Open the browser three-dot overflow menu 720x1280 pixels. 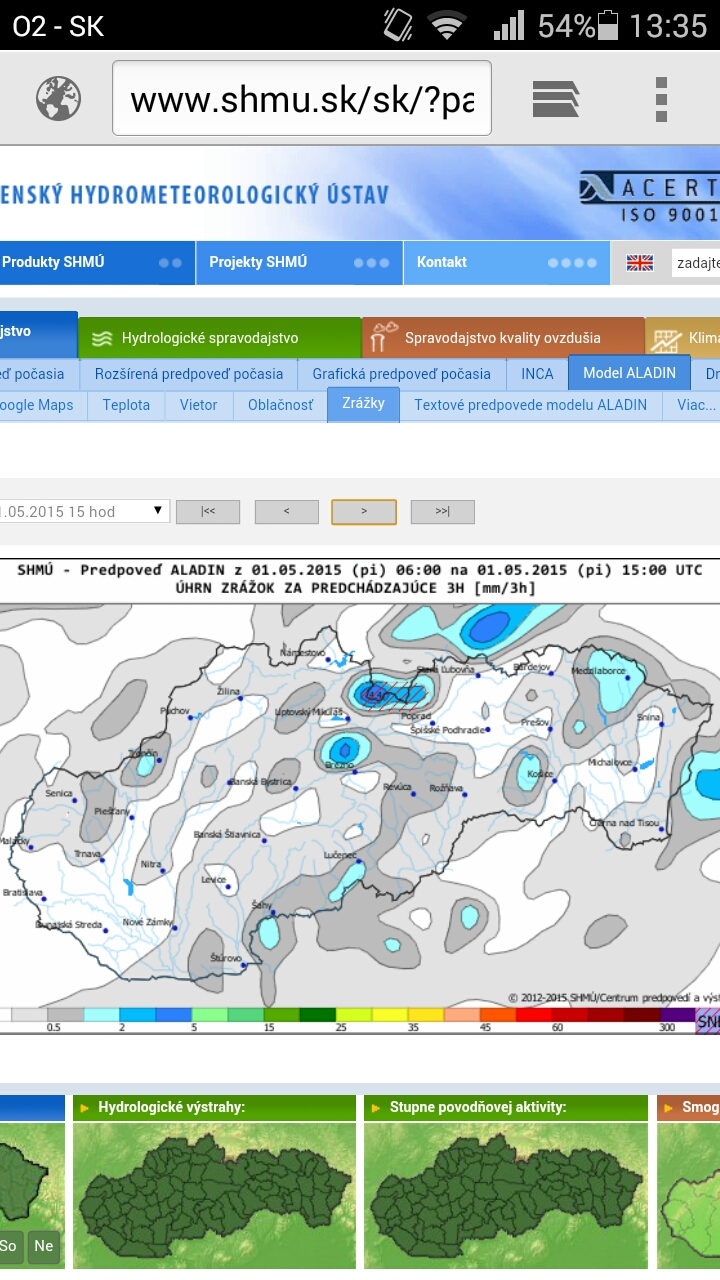click(x=661, y=99)
